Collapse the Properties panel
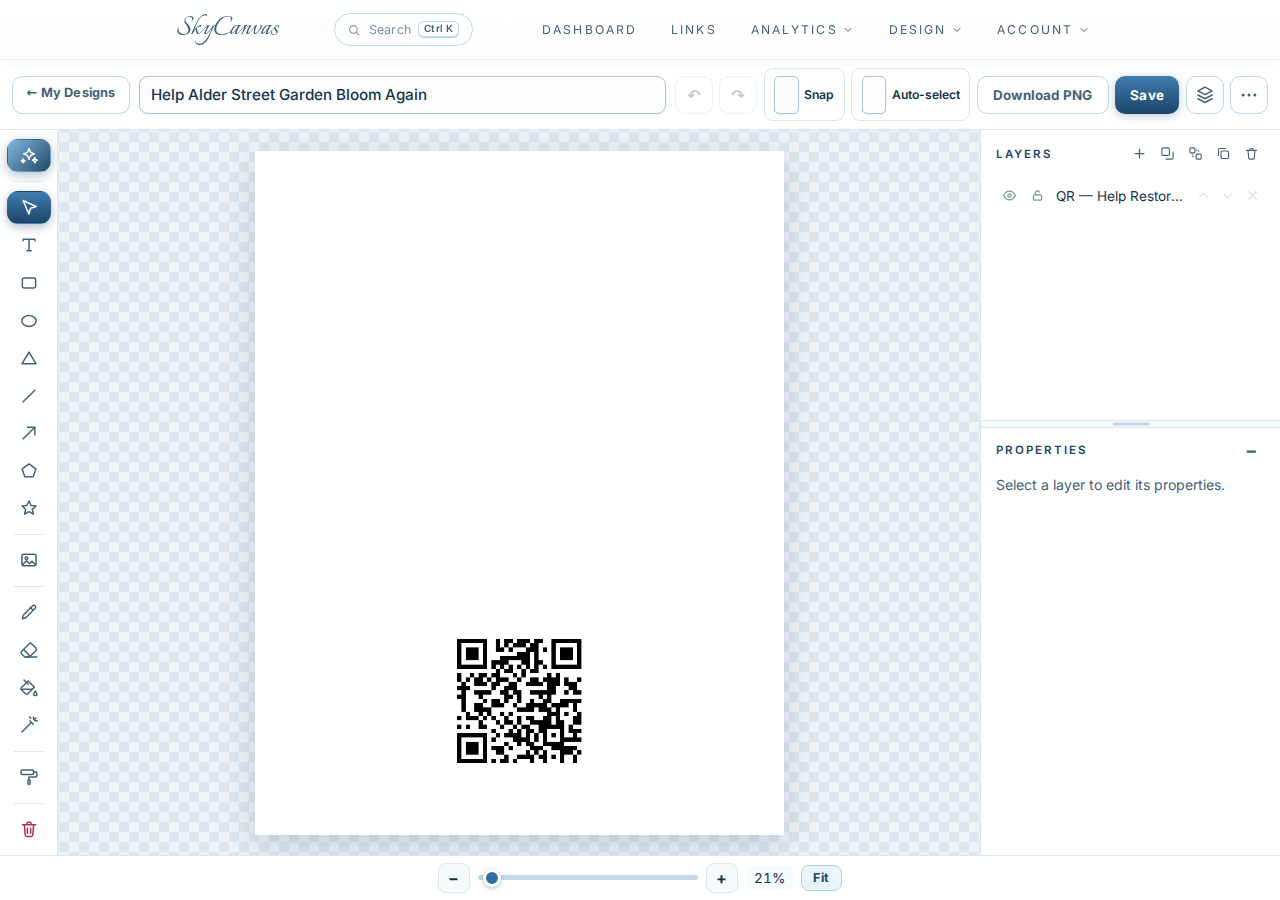Image resolution: width=1280 pixels, height=900 pixels. click(1251, 451)
